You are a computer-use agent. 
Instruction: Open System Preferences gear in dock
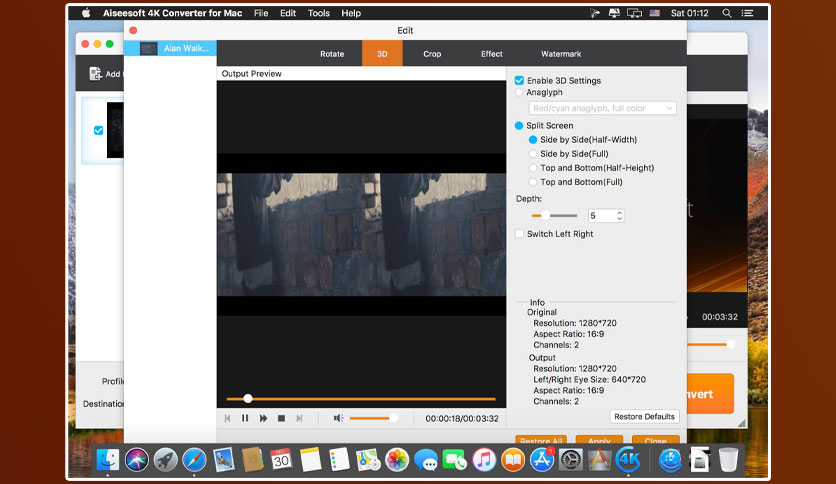tap(570, 459)
